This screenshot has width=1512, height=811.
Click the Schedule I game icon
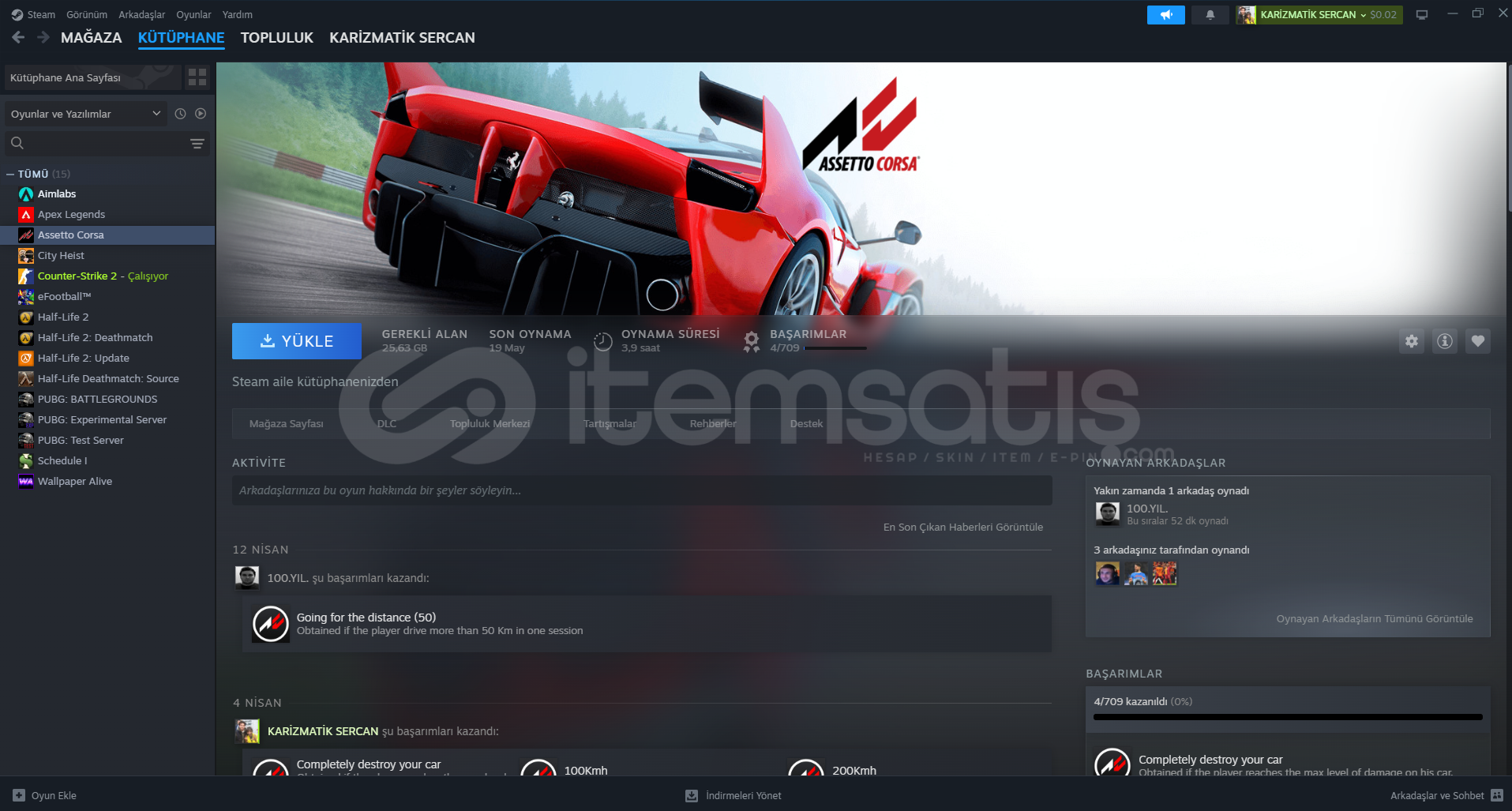point(26,460)
